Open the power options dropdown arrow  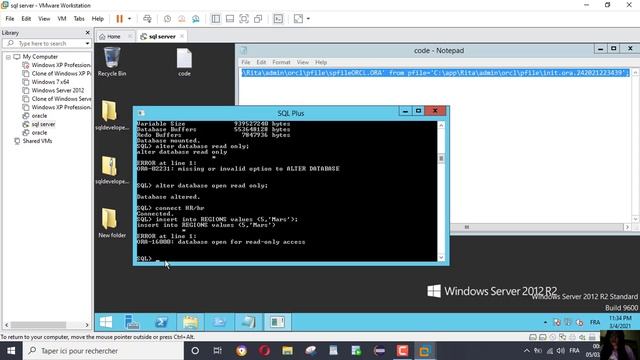pyautogui.click(x=129, y=19)
